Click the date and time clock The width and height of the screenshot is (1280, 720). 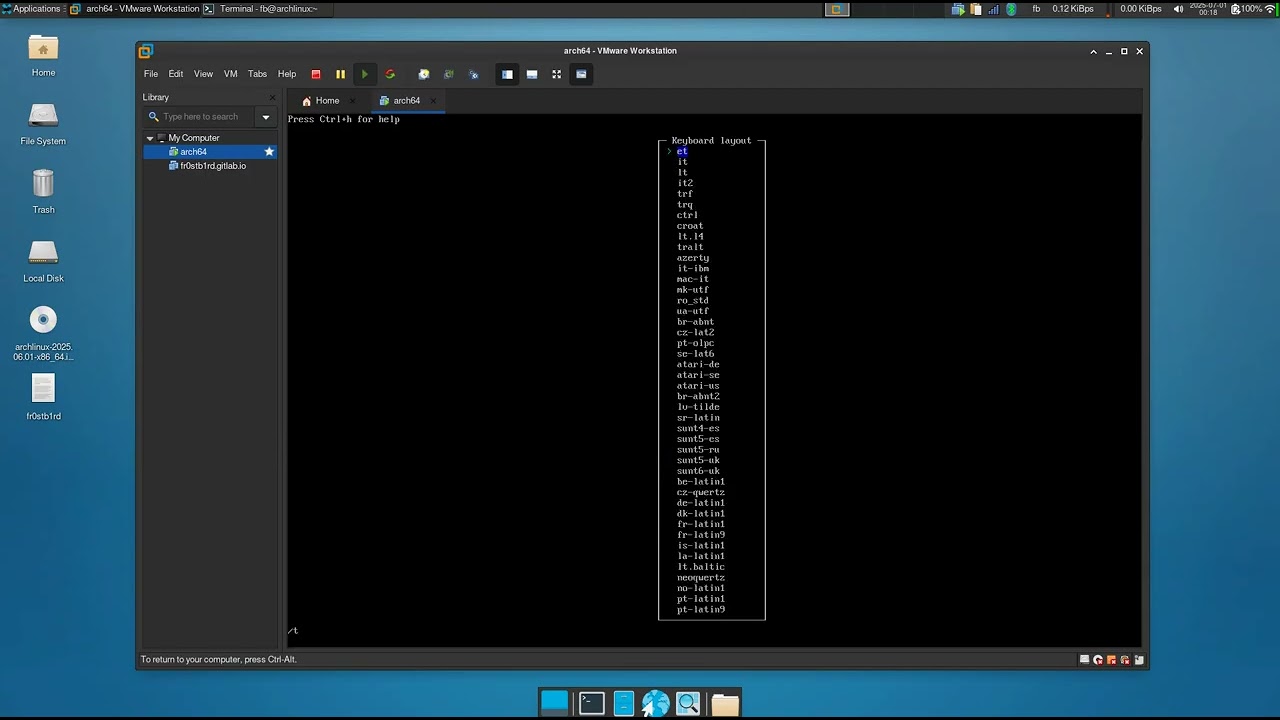[1208, 9]
